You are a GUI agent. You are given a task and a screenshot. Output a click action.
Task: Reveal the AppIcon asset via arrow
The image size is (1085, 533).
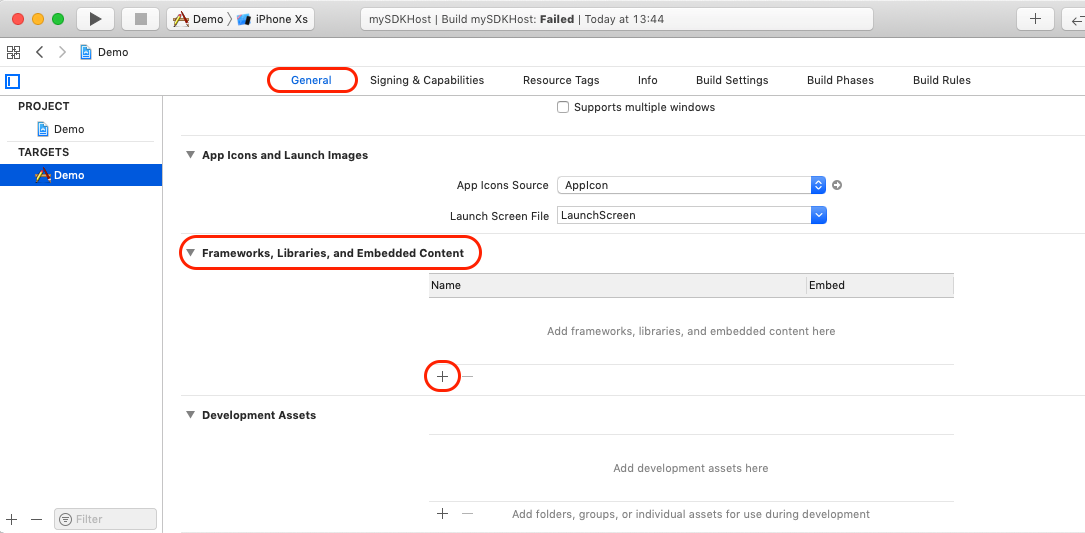pos(837,185)
